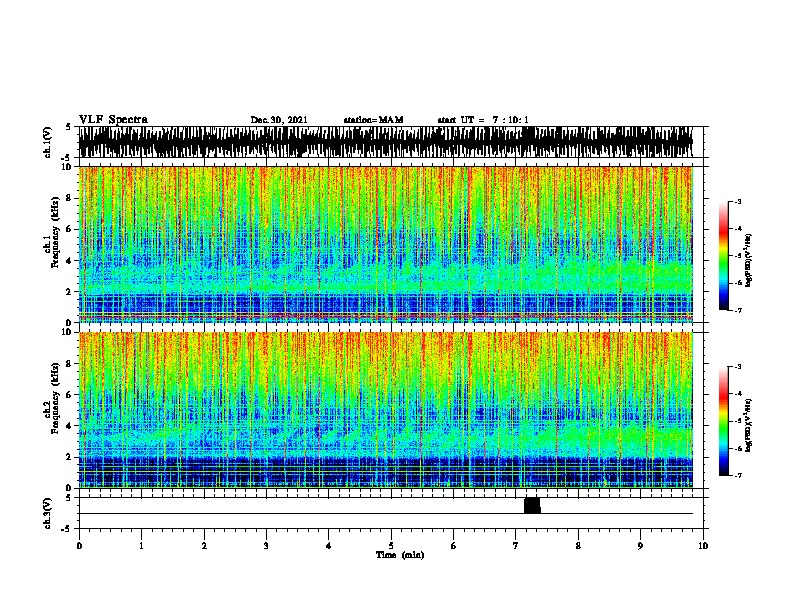
Task: Click the time axis tick label "7"
Action: tap(516, 546)
